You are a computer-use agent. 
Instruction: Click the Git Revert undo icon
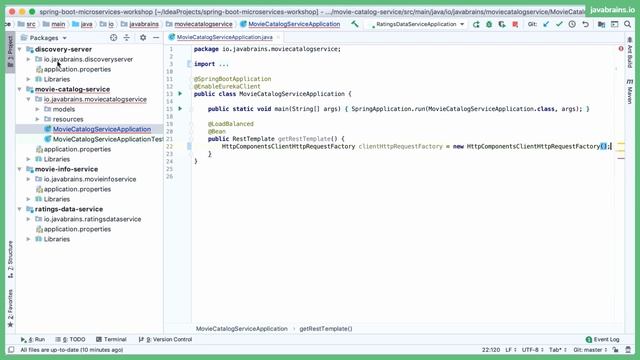coord(585,24)
